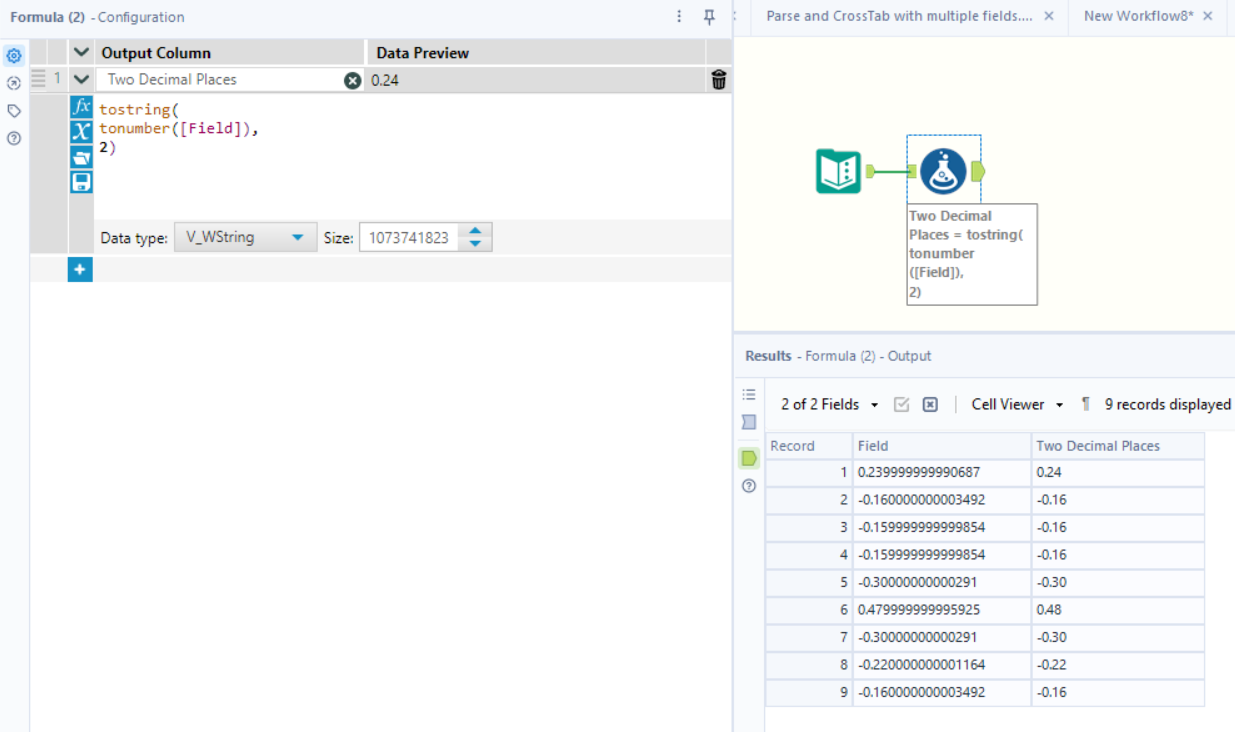Select the green Output anchor in Results panel

pos(749,458)
